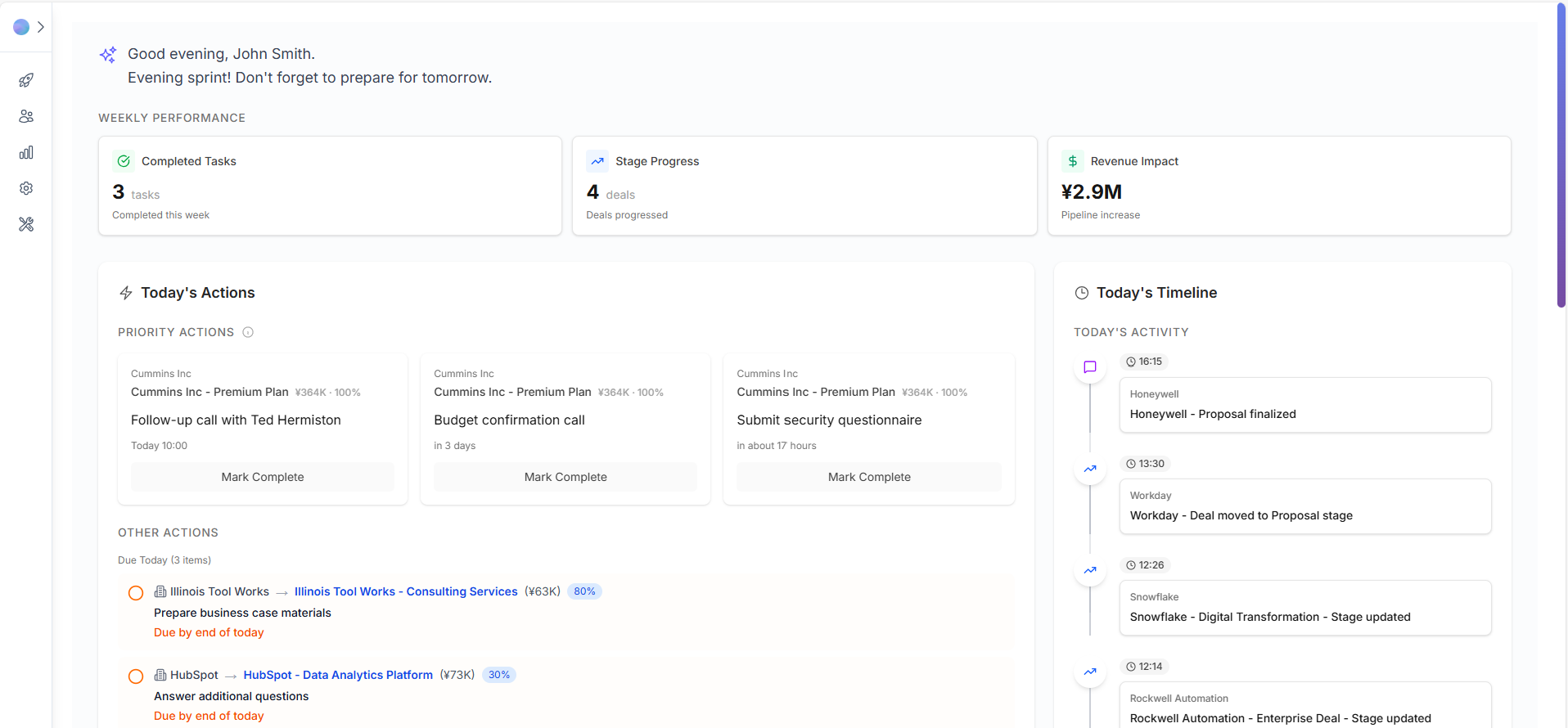This screenshot has height=728, width=1568.
Task: Open the Honeywell - Proposal finalized timeline card
Action: coord(1304,405)
